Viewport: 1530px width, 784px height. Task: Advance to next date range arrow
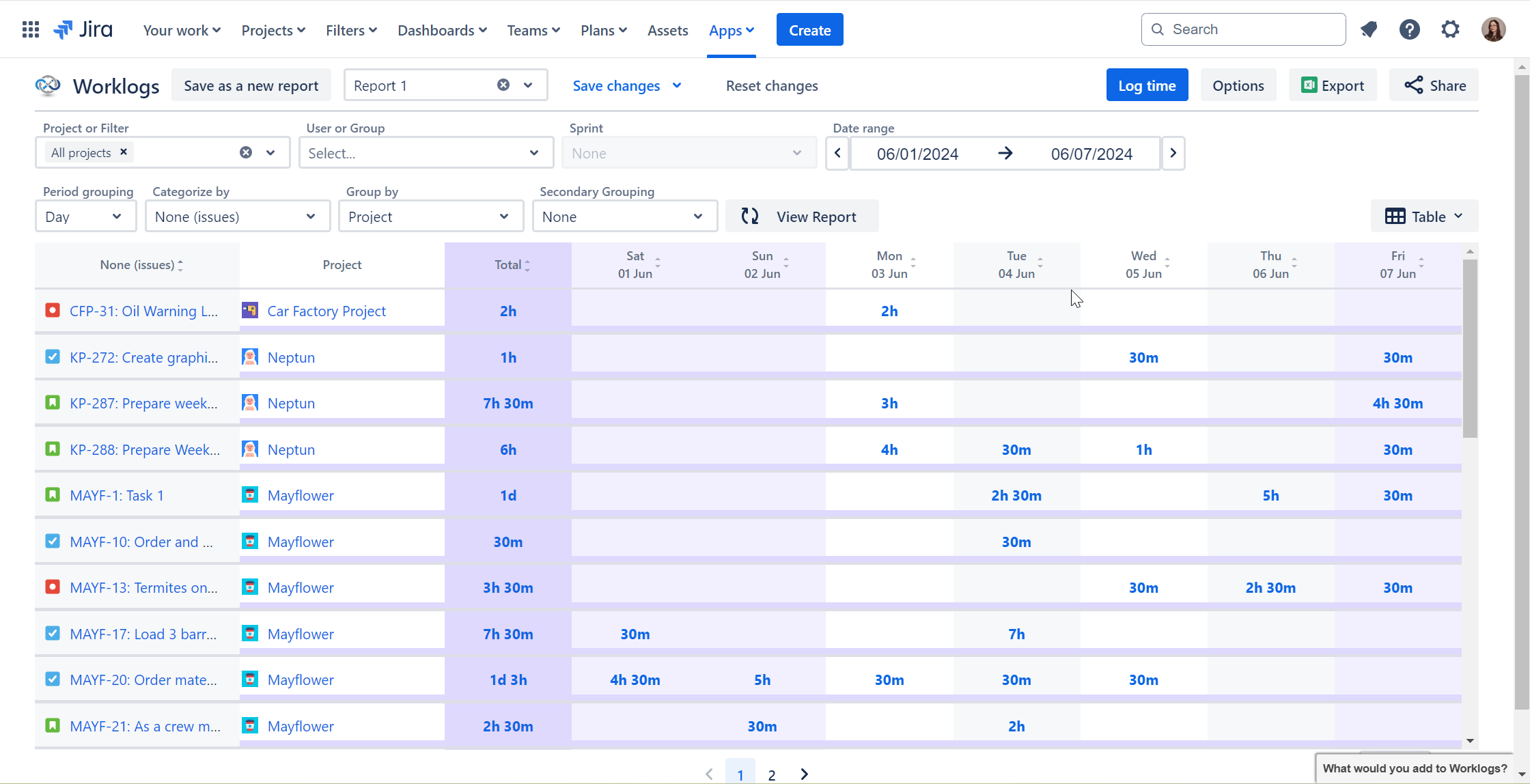(1173, 153)
